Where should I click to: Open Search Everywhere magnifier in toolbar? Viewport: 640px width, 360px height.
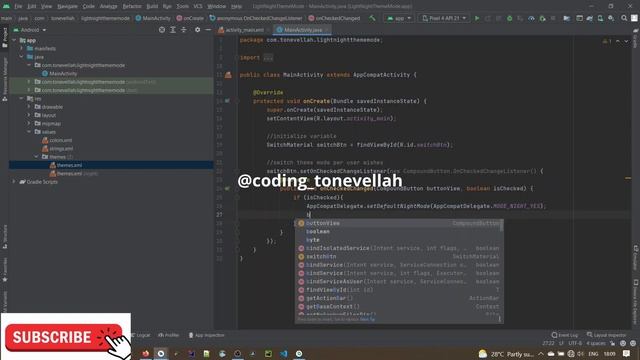point(624,18)
